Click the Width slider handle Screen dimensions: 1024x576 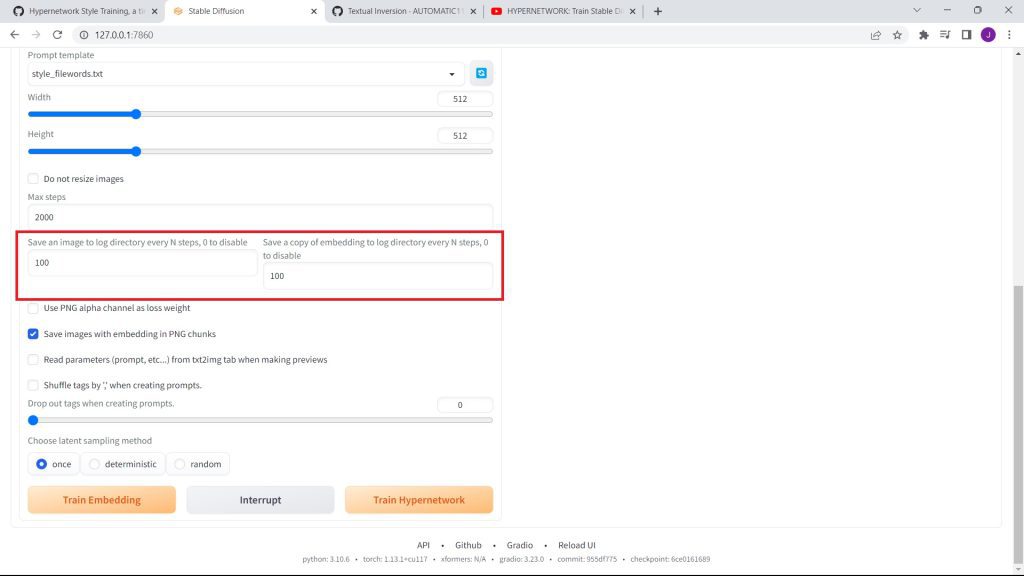pos(136,114)
